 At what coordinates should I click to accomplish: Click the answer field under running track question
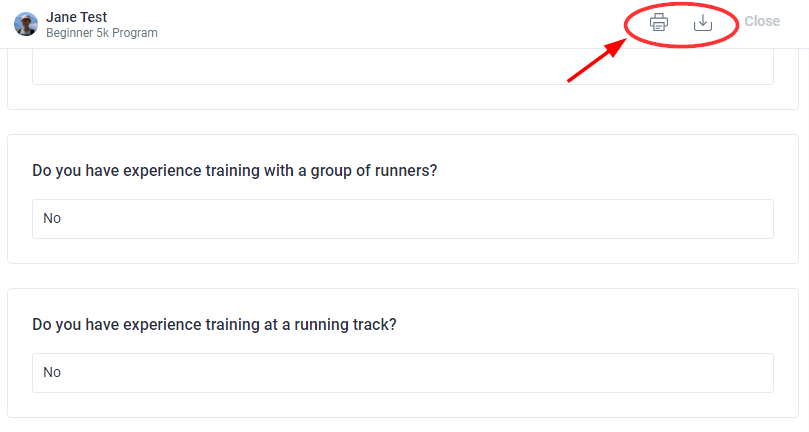pos(403,373)
